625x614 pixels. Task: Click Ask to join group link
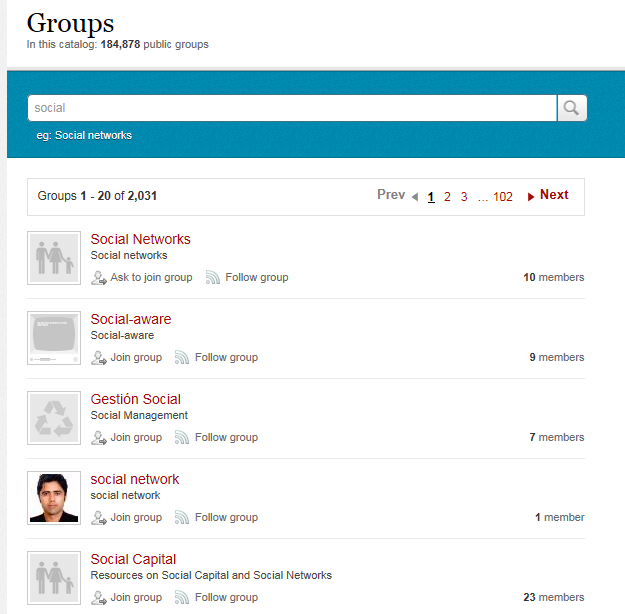[151, 277]
